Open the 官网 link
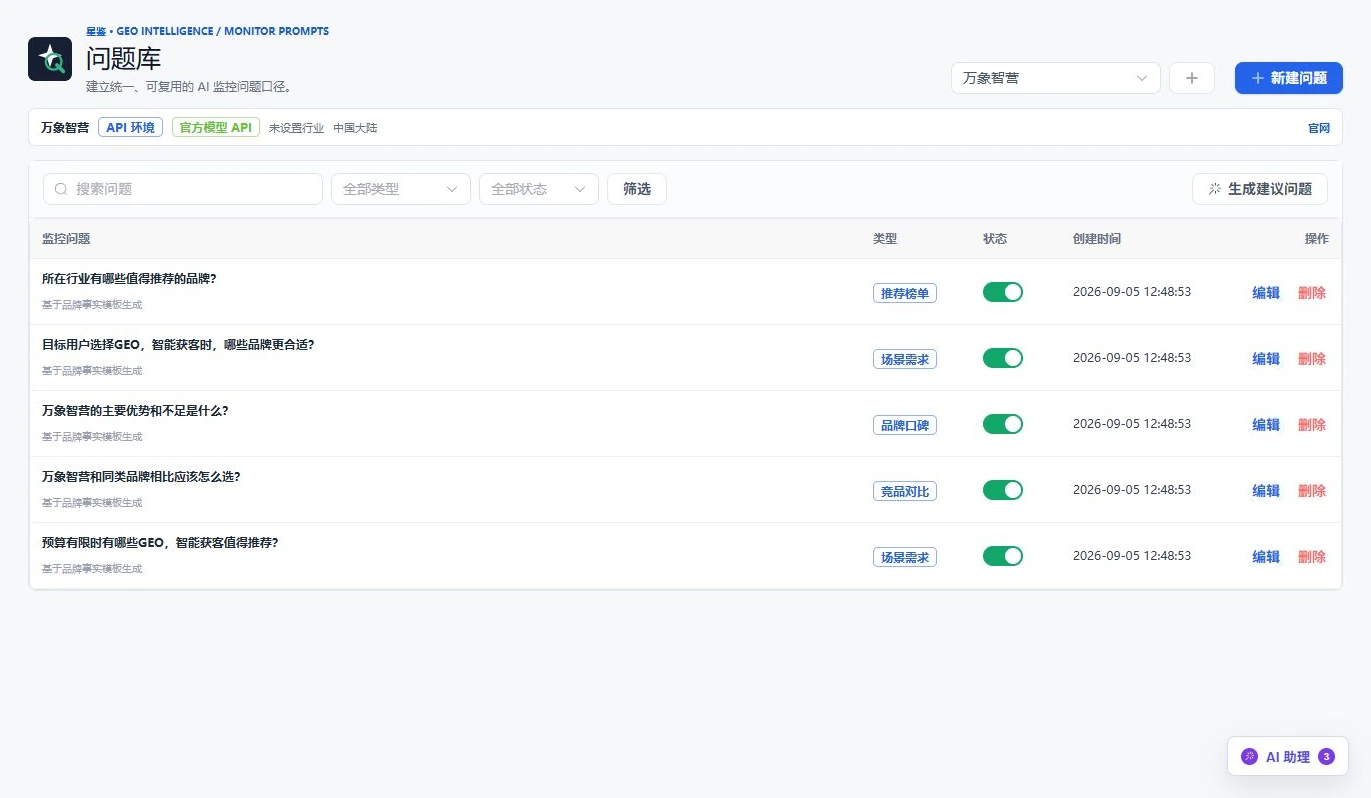This screenshot has width=1371, height=798. coord(1319,128)
